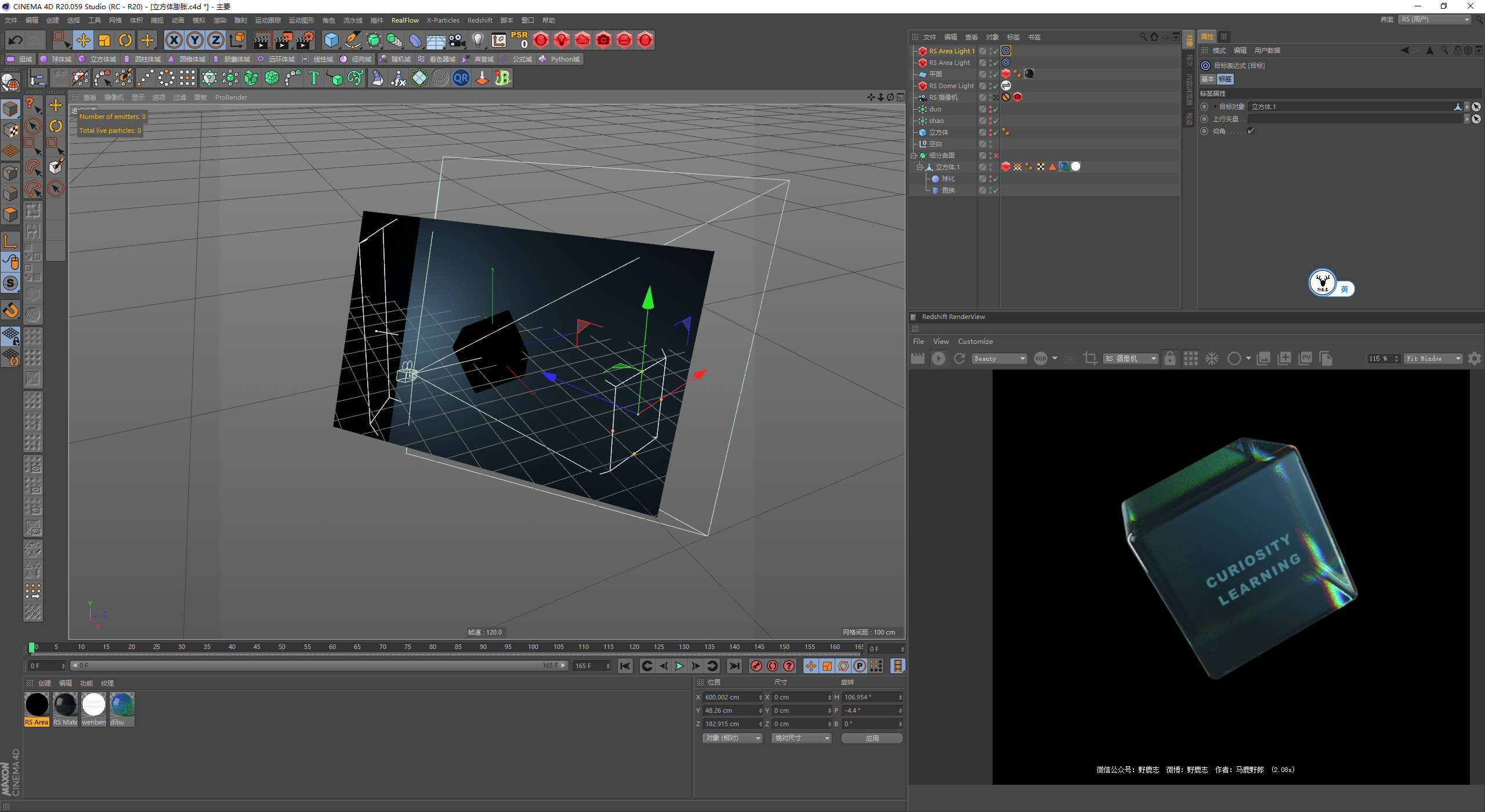Select RS Dome Light object
The width and height of the screenshot is (1485, 812).
[x=951, y=86]
